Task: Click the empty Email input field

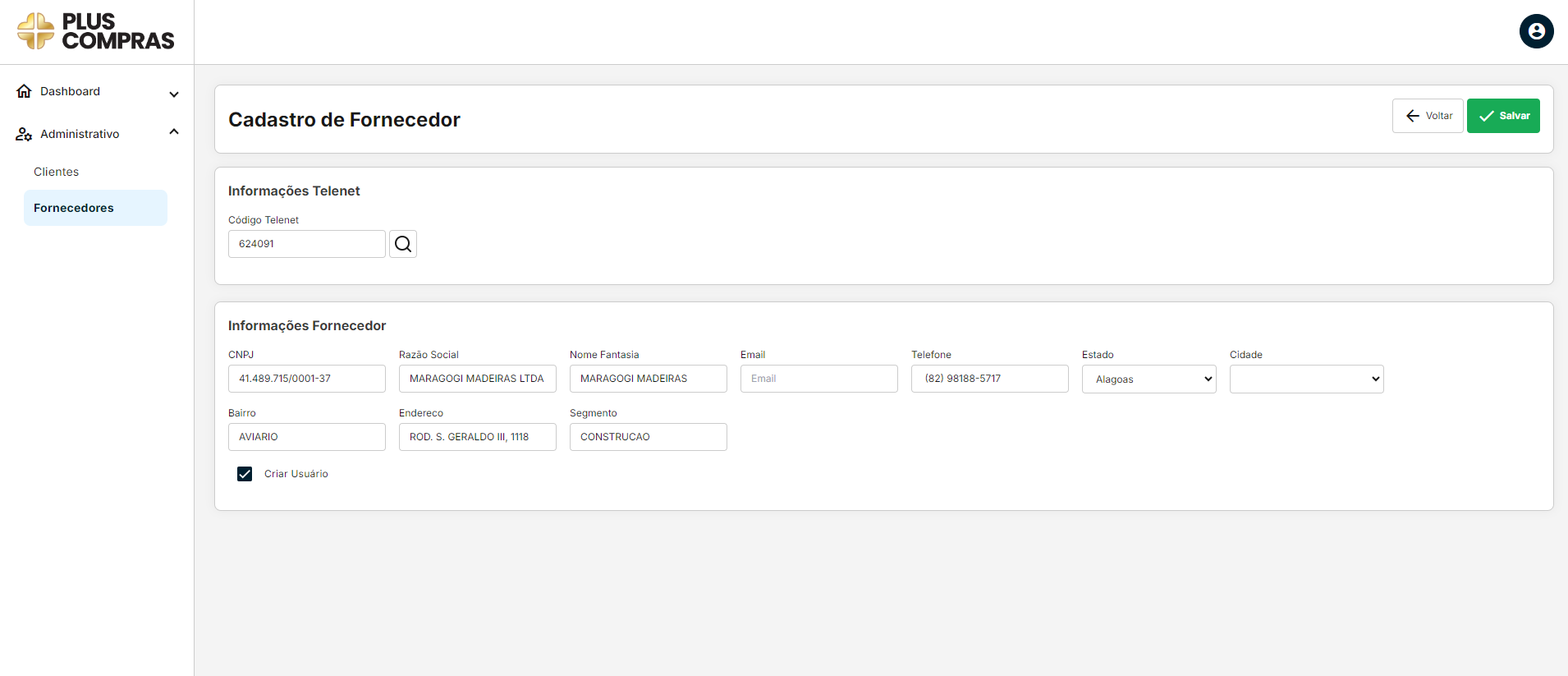Action: tap(819, 379)
